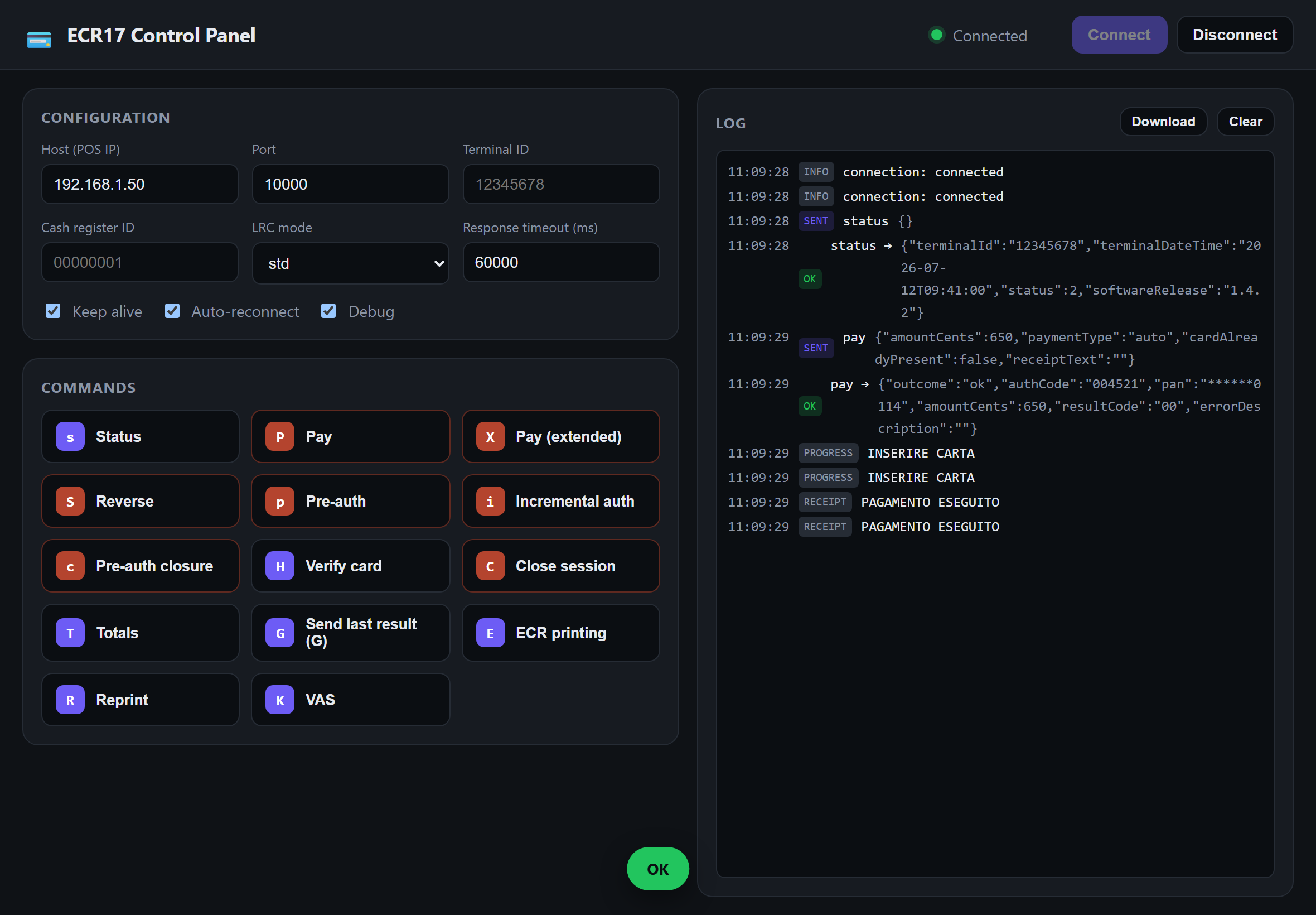Click the ECR17 card terminal logo icon
The image size is (1316, 915).
[39, 39]
